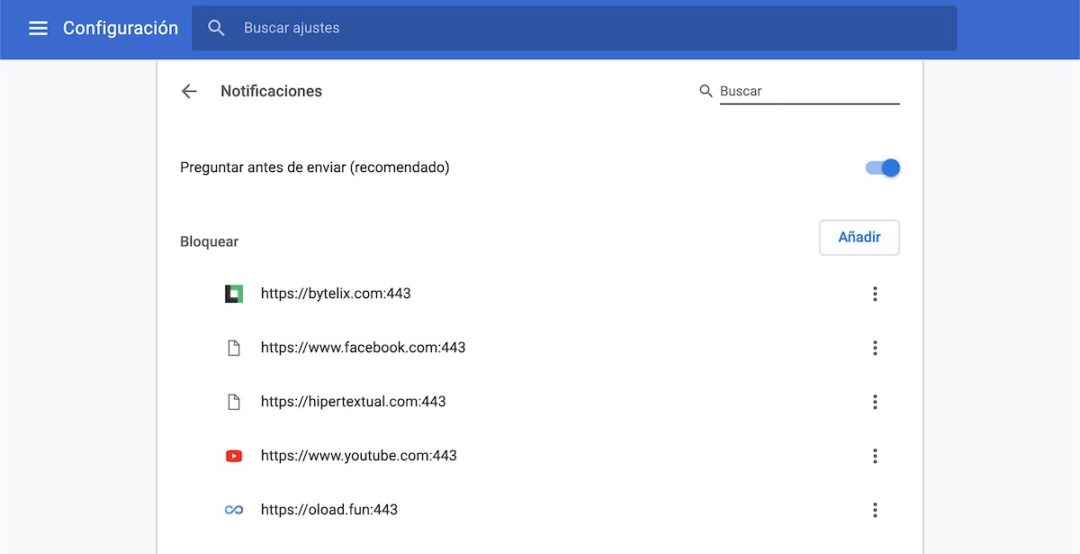Open the hamburger main menu

pyautogui.click(x=38, y=28)
